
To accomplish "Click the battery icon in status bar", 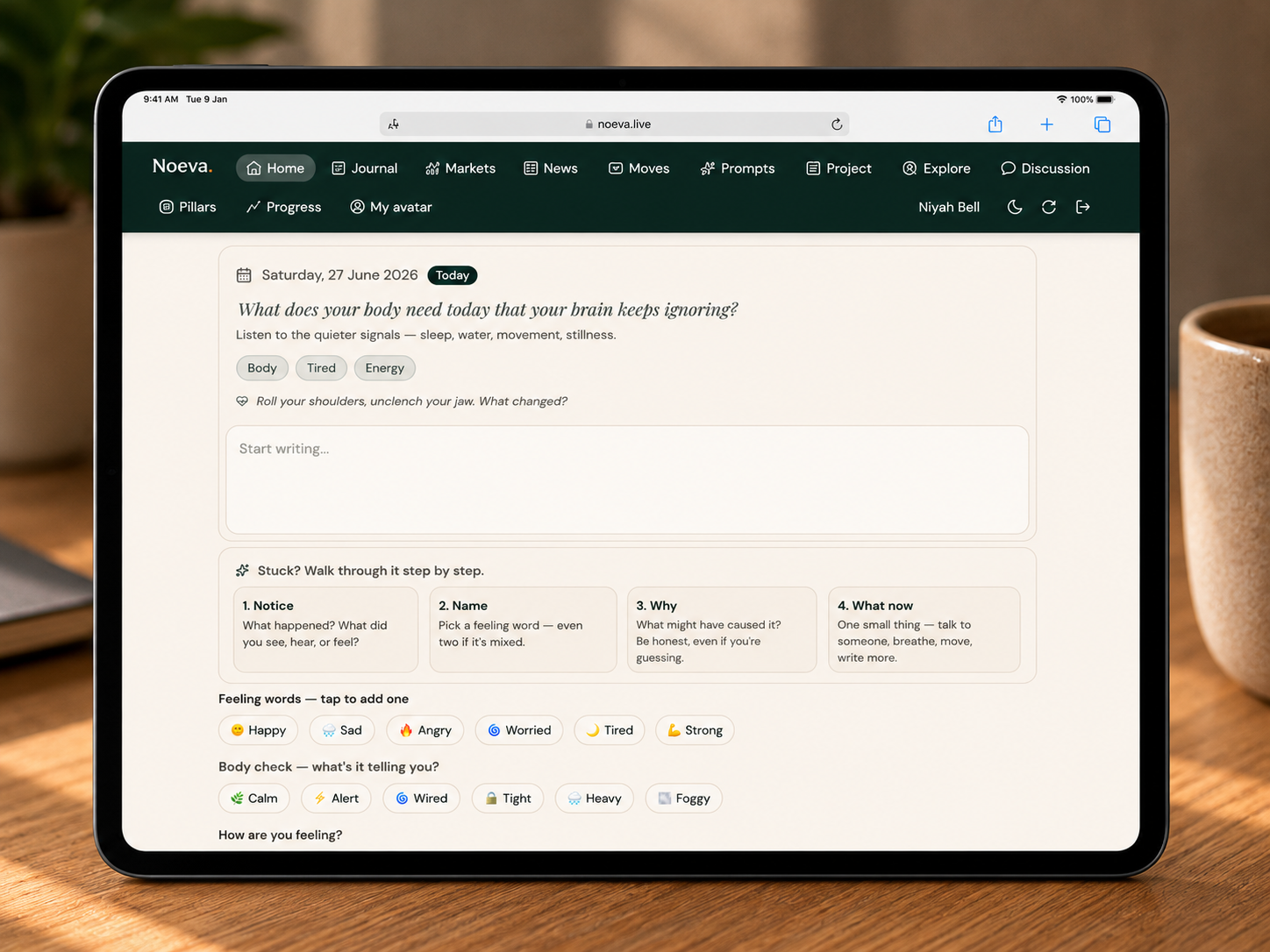I will 1105,100.
